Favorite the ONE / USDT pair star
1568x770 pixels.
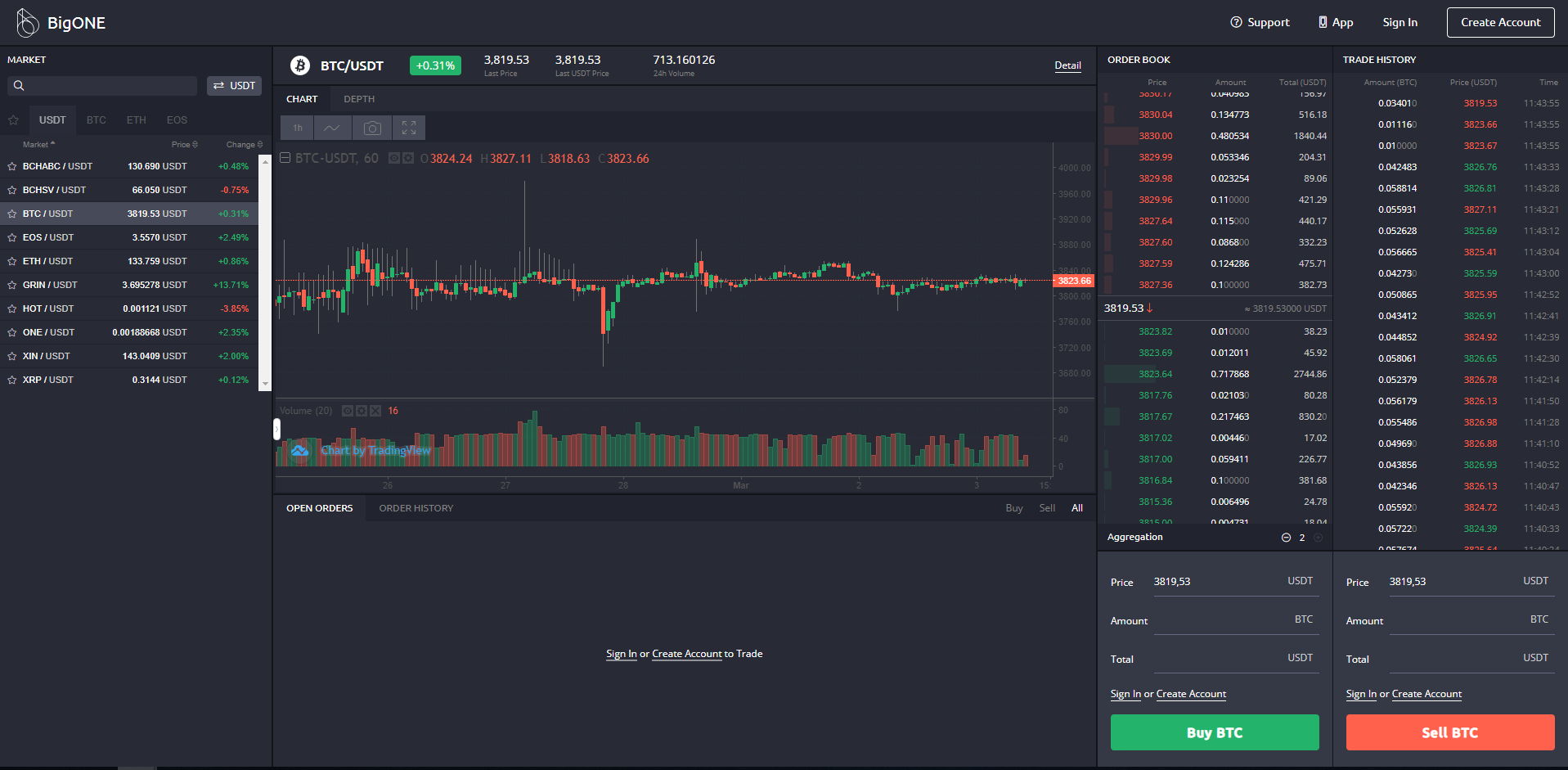coord(12,332)
